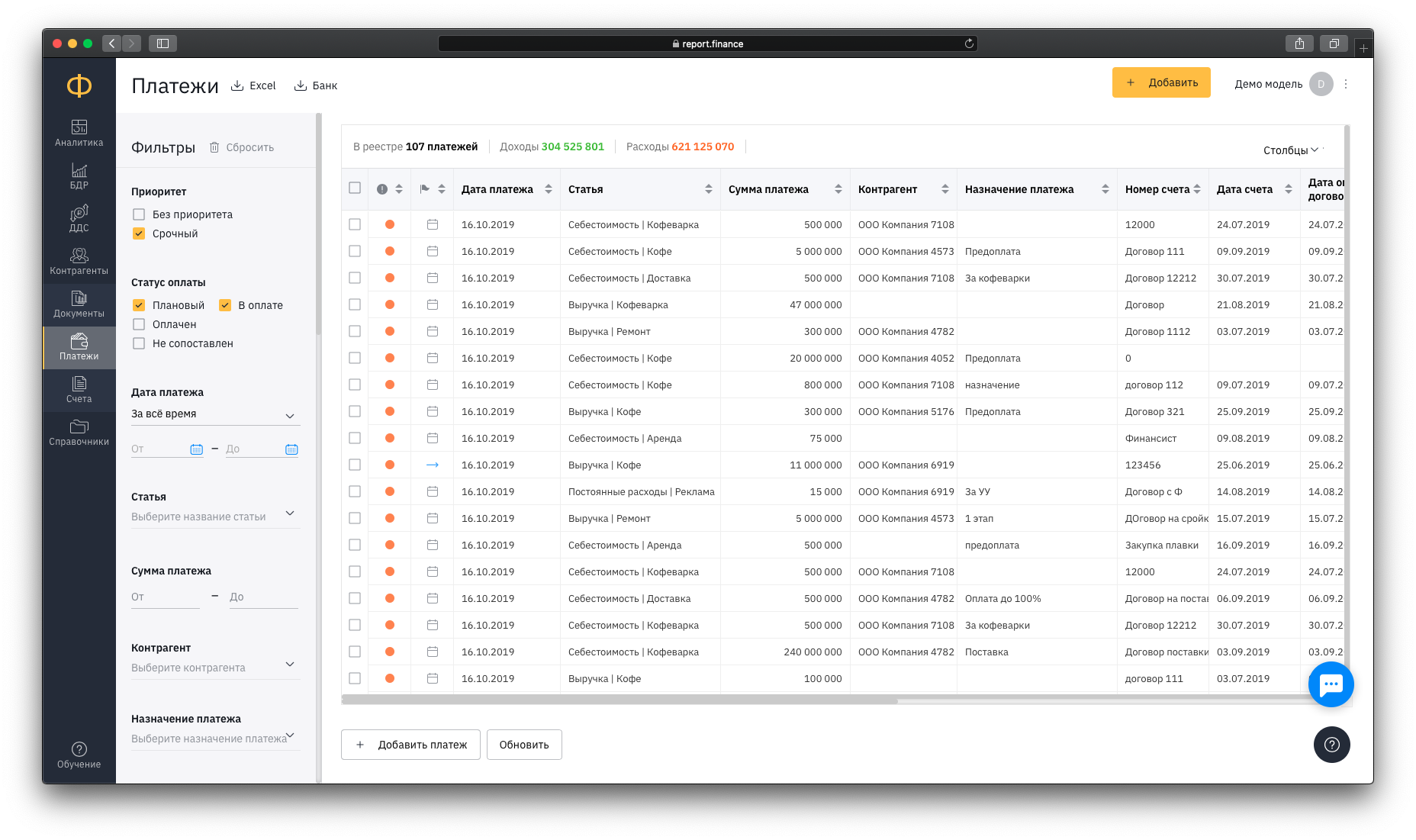
Task: Open the БДР report icon
Action: (79, 170)
